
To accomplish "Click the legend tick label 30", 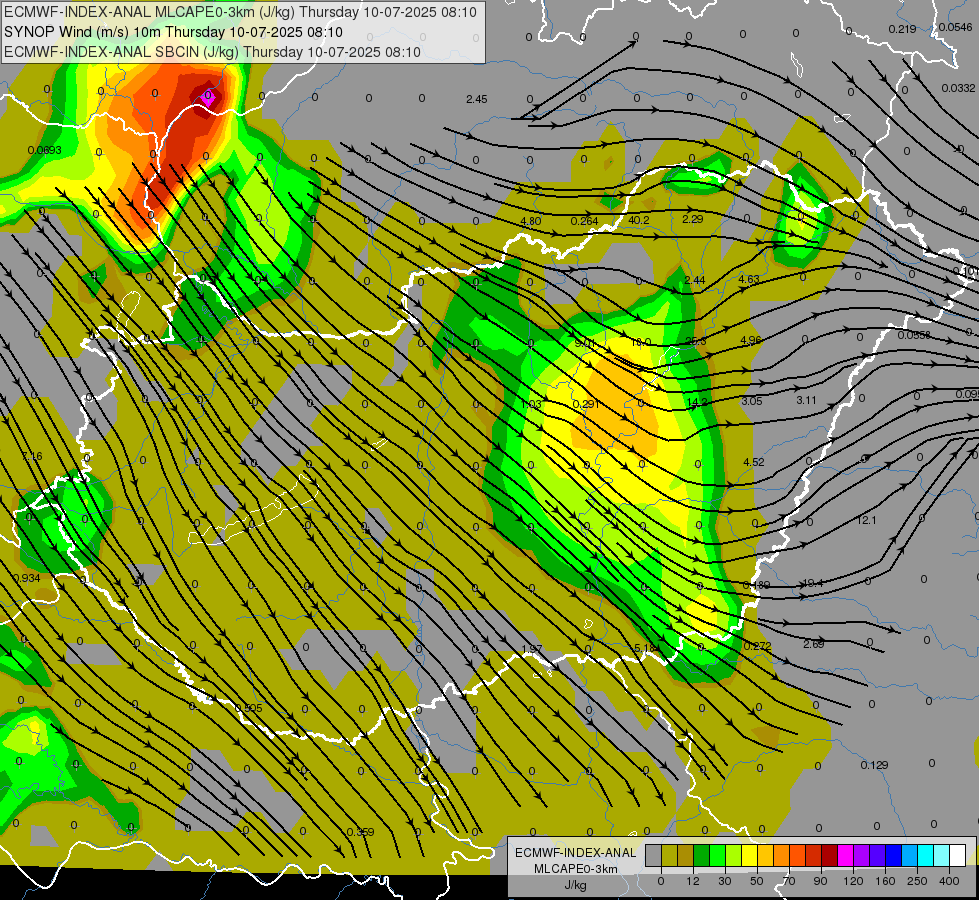I will coord(725,881).
